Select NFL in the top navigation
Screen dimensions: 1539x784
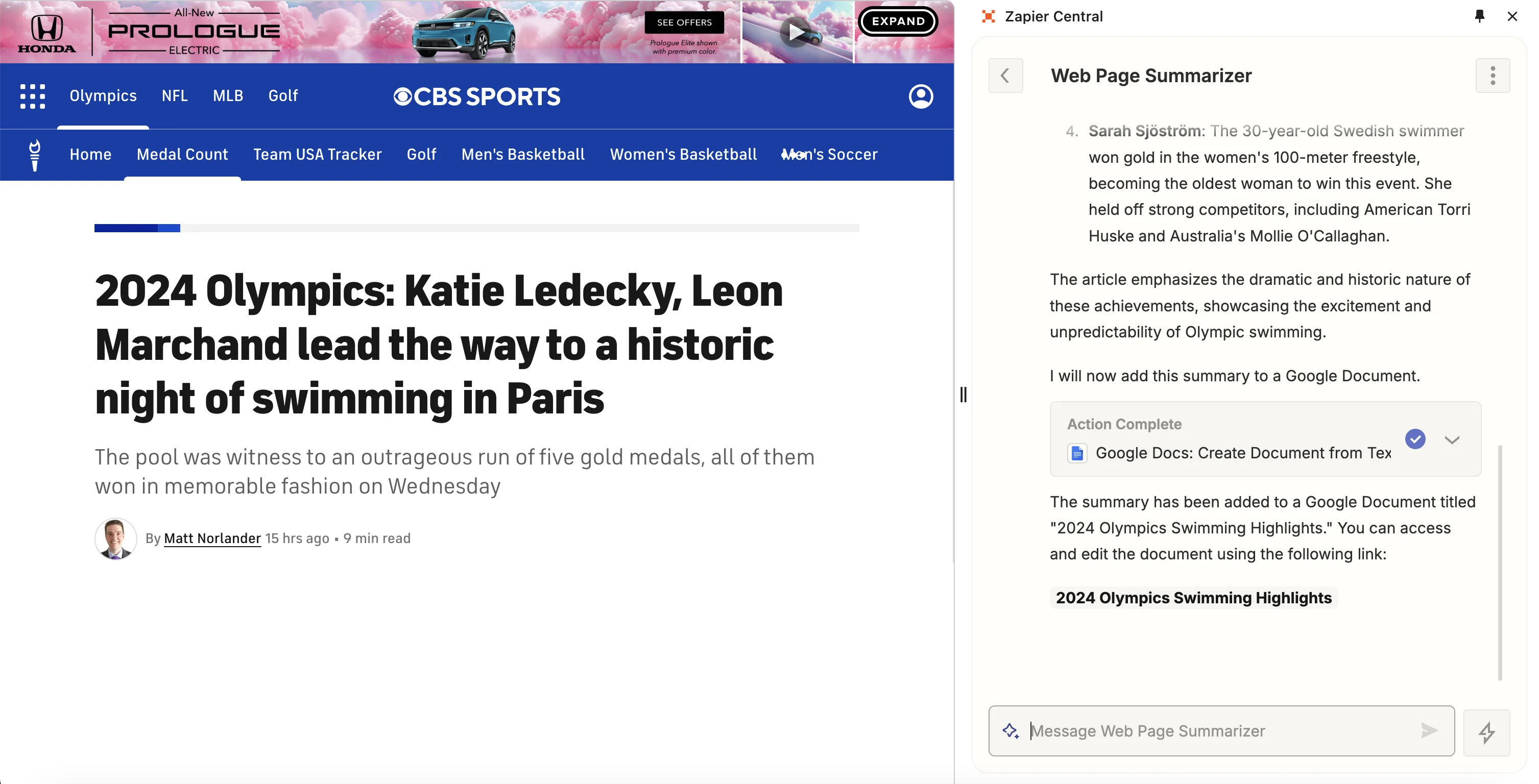[x=175, y=96]
